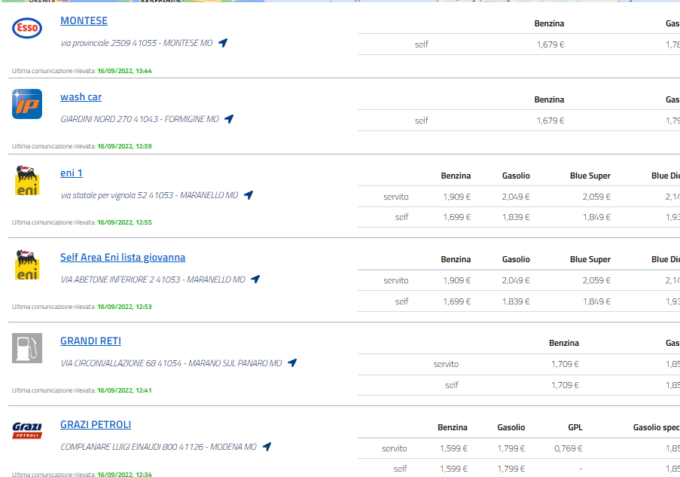
Task: Click GRAZI PETROLI servito Gasolio 1,799 €
Action: [x=512, y=448]
